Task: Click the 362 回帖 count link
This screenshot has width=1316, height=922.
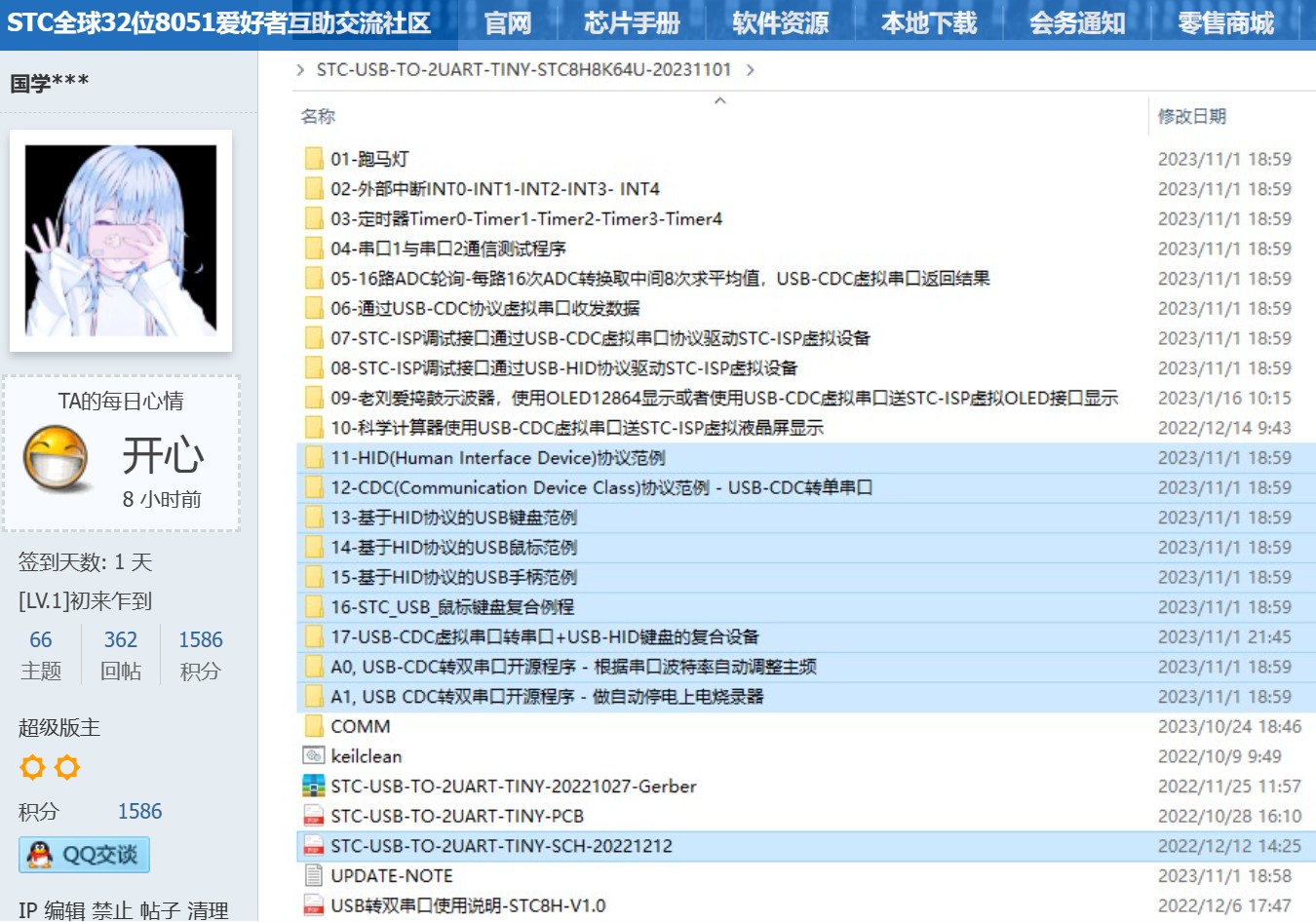Action: point(121,640)
